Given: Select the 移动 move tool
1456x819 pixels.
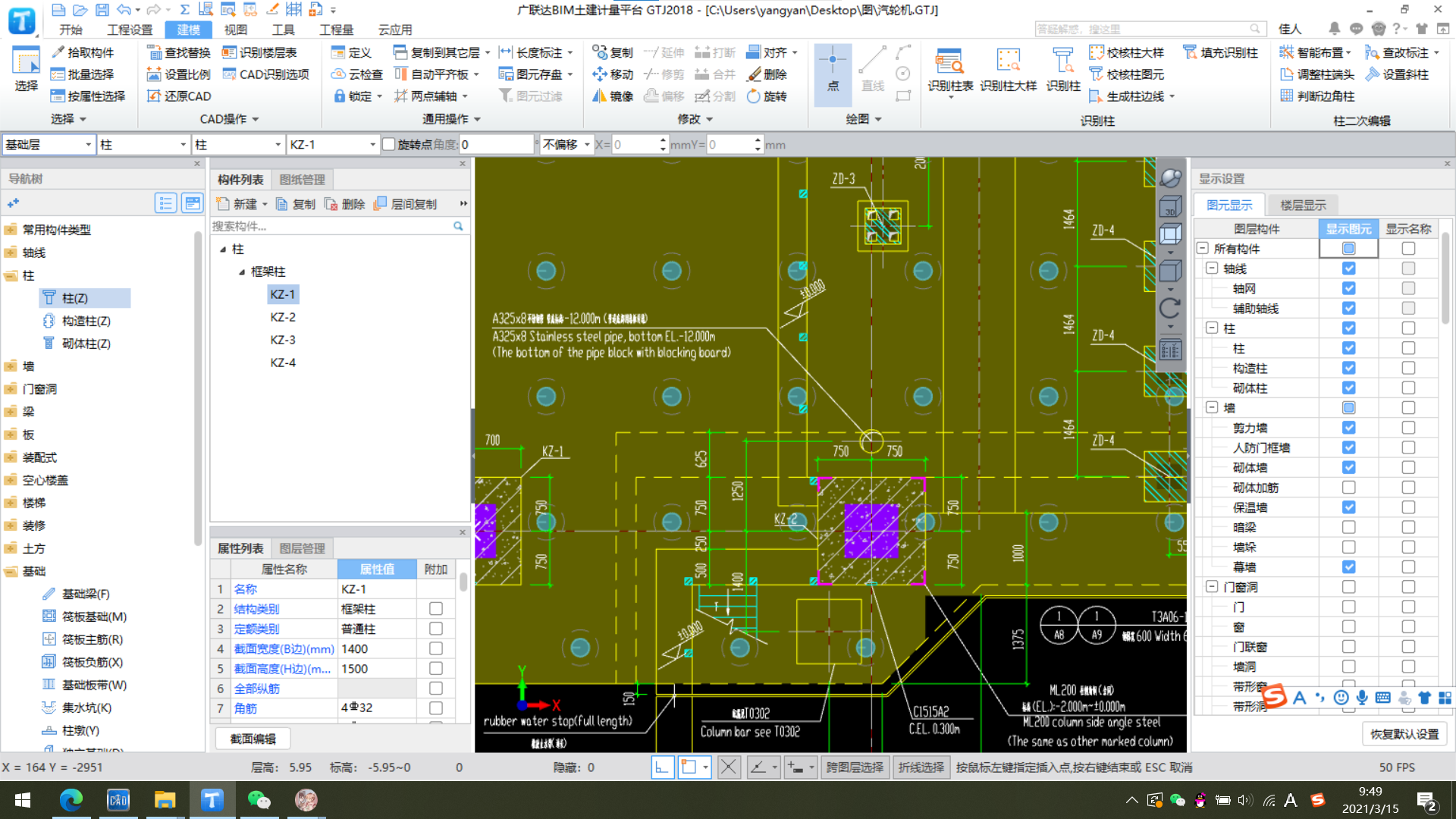Looking at the screenshot, I should click(x=613, y=74).
